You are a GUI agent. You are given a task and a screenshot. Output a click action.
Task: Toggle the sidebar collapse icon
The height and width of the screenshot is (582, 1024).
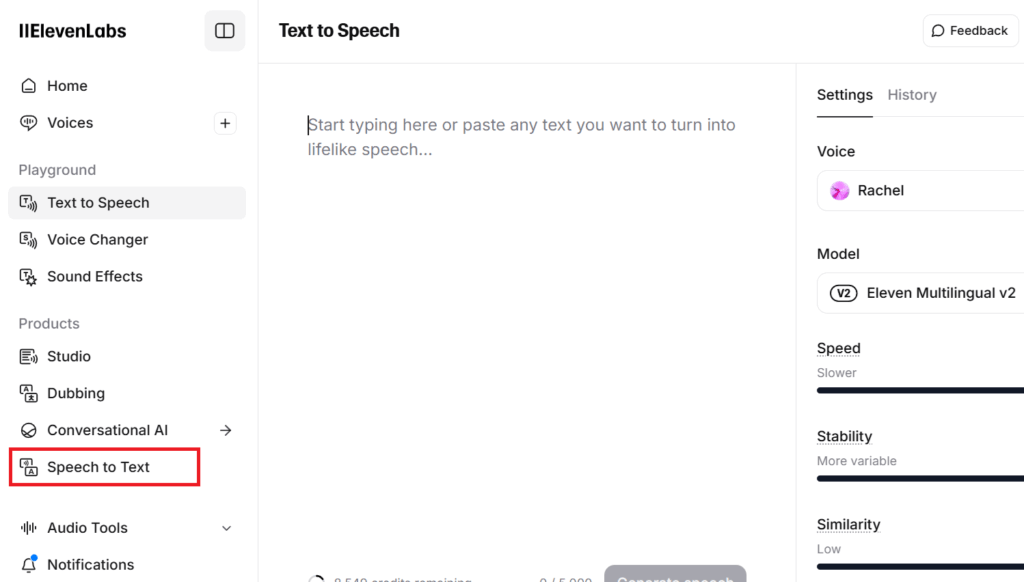click(x=224, y=31)
